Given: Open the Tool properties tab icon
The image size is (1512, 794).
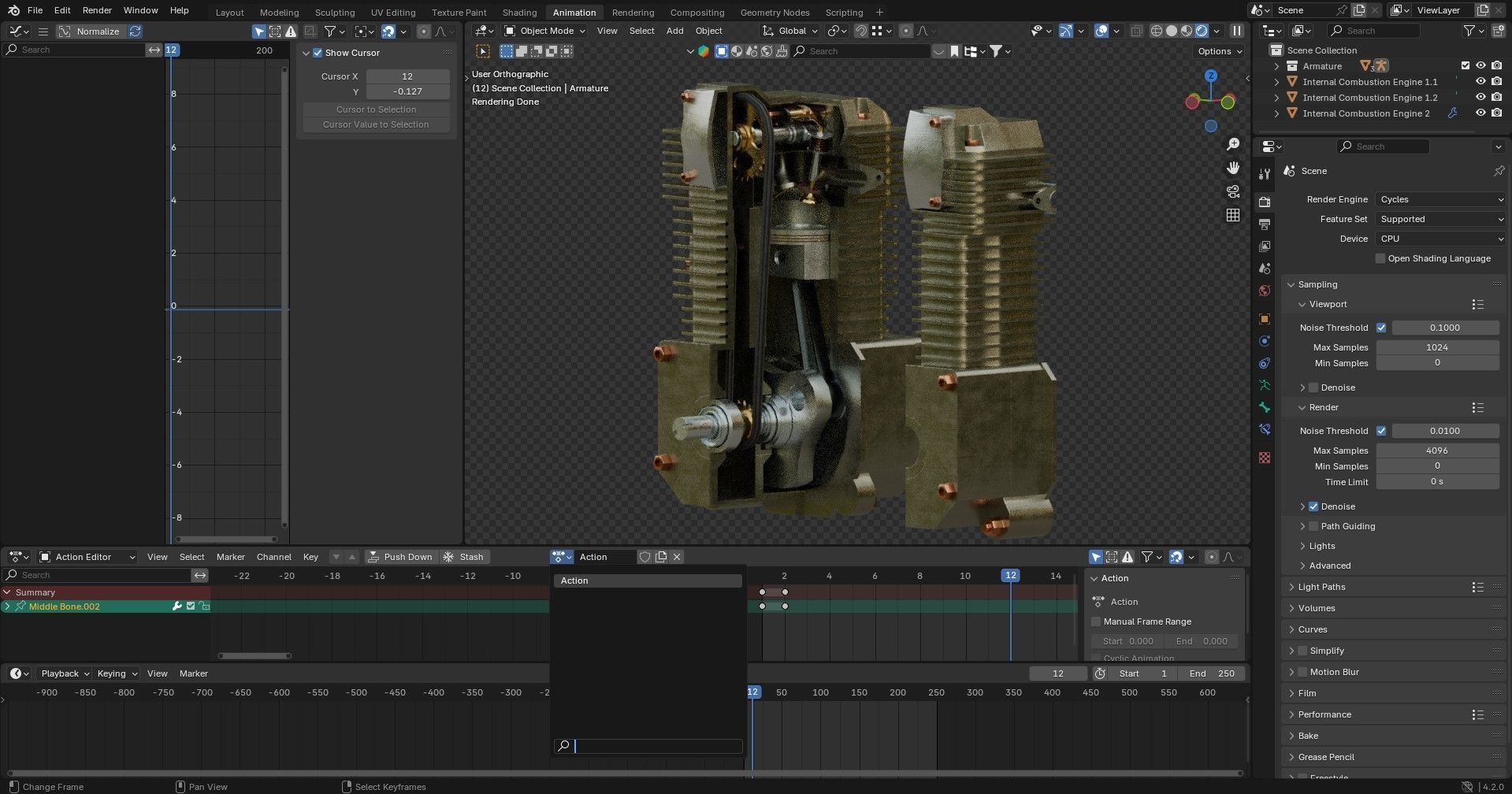Looking at the screenshot, I should 1265,173.
